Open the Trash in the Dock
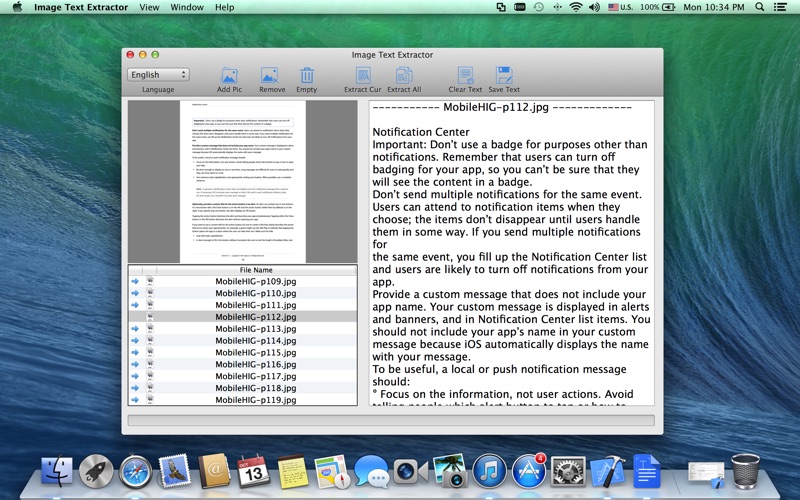 [745, 470]
